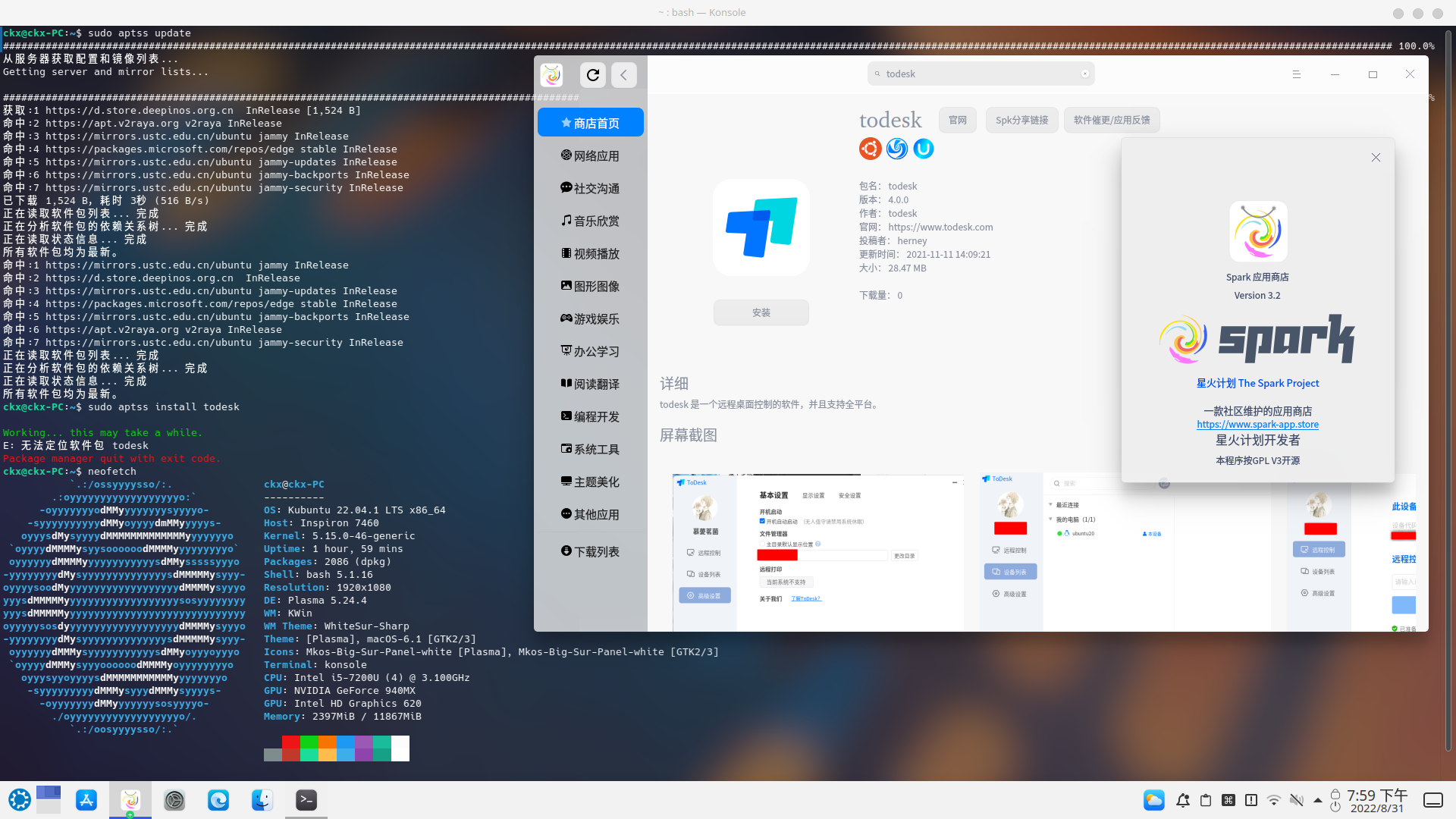Open the 网络应用 category in the sidebar
This screenshot has height=819, width=1456.
(590, 155)
